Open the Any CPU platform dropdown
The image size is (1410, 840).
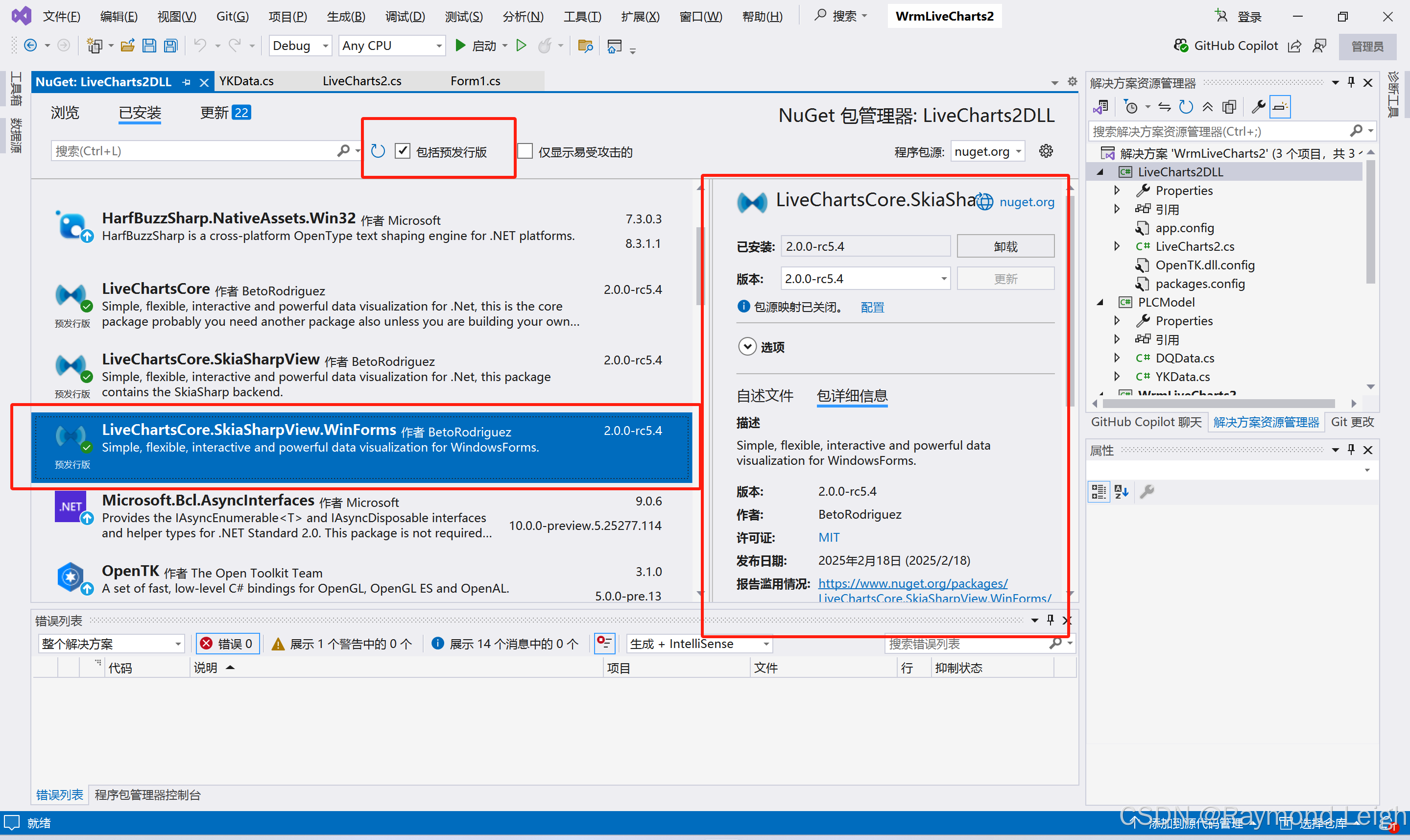point(392,46)
